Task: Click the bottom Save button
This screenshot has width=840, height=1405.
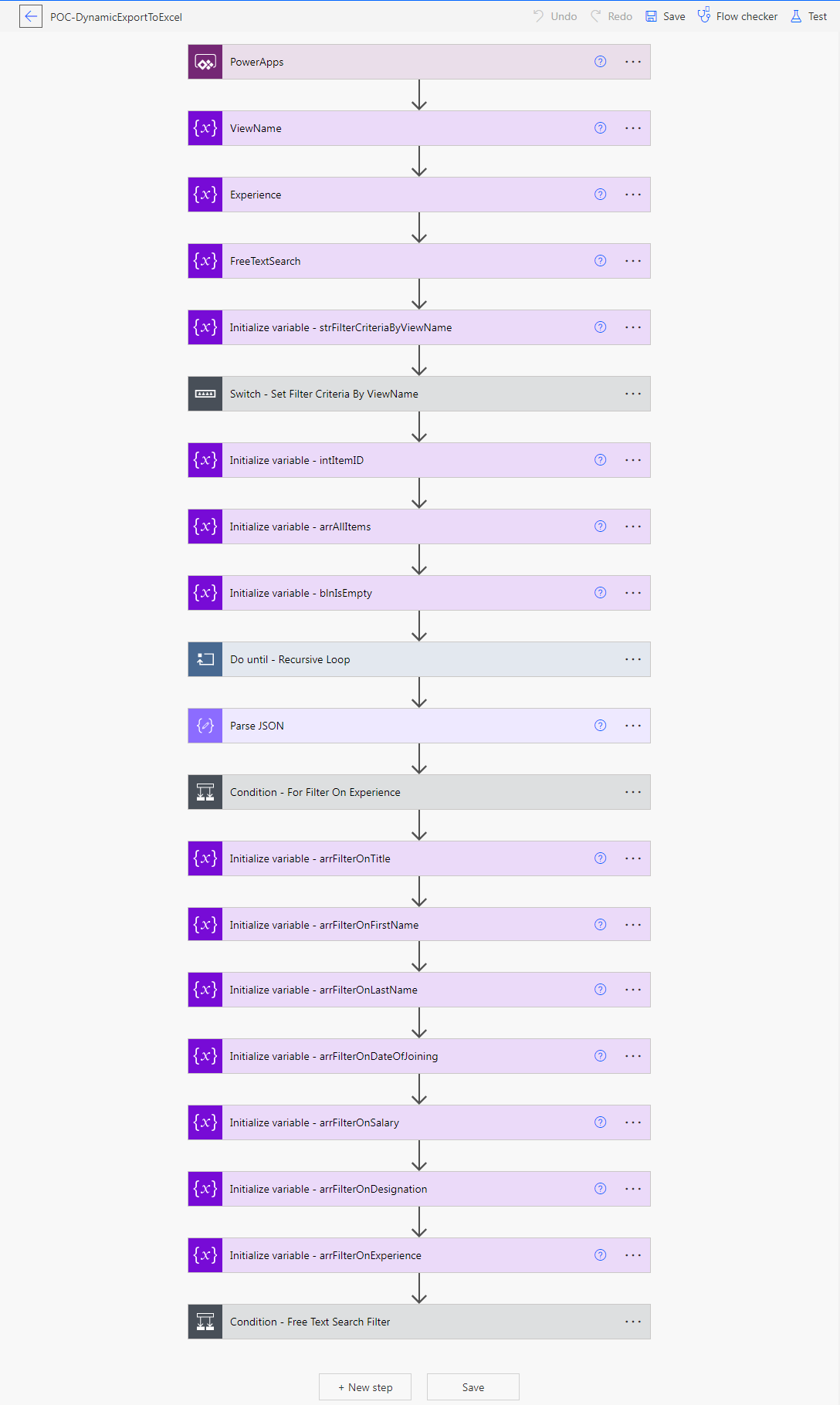Action: pyautogui.click(x=473, y=1387)
